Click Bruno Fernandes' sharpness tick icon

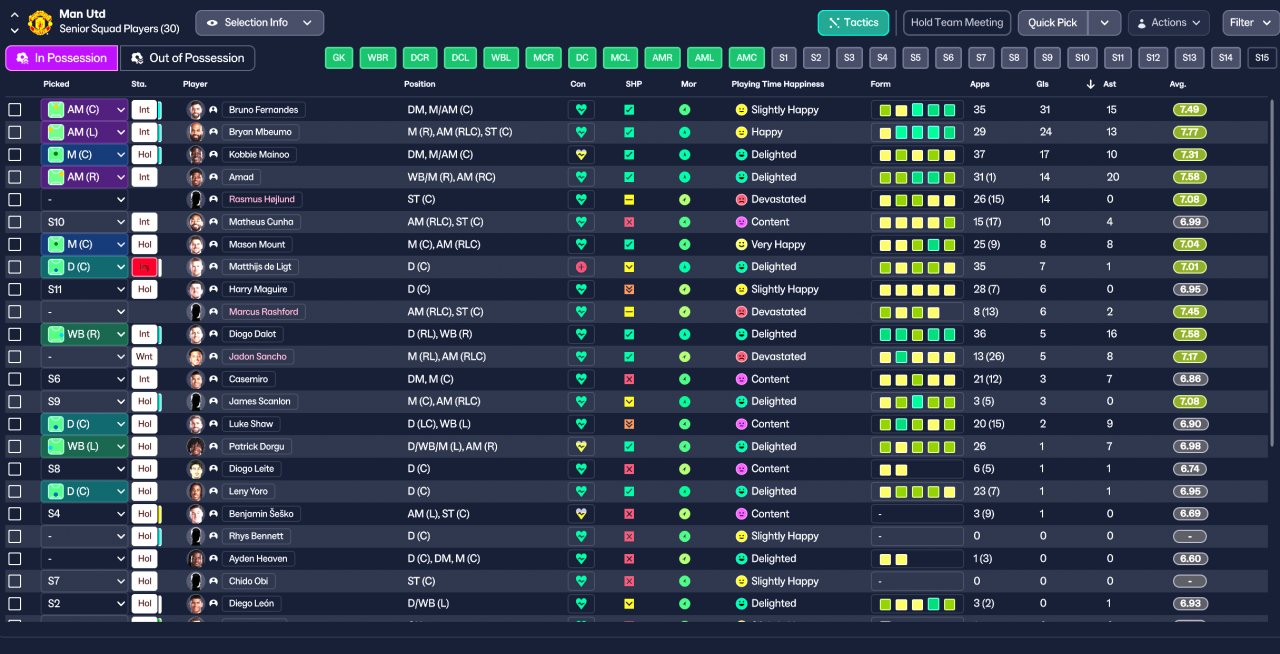629,110
